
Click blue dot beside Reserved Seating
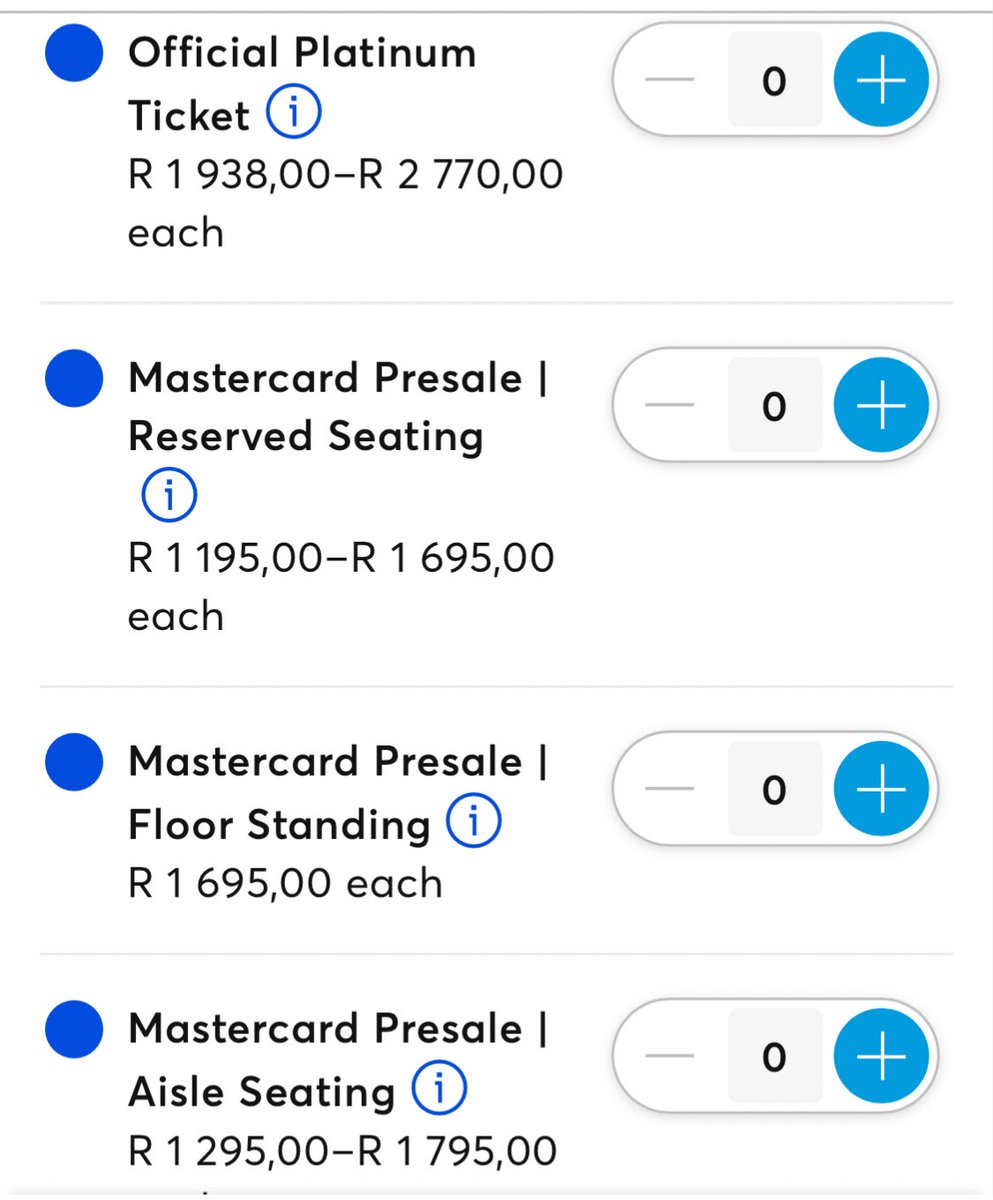[x=75, y=380]
